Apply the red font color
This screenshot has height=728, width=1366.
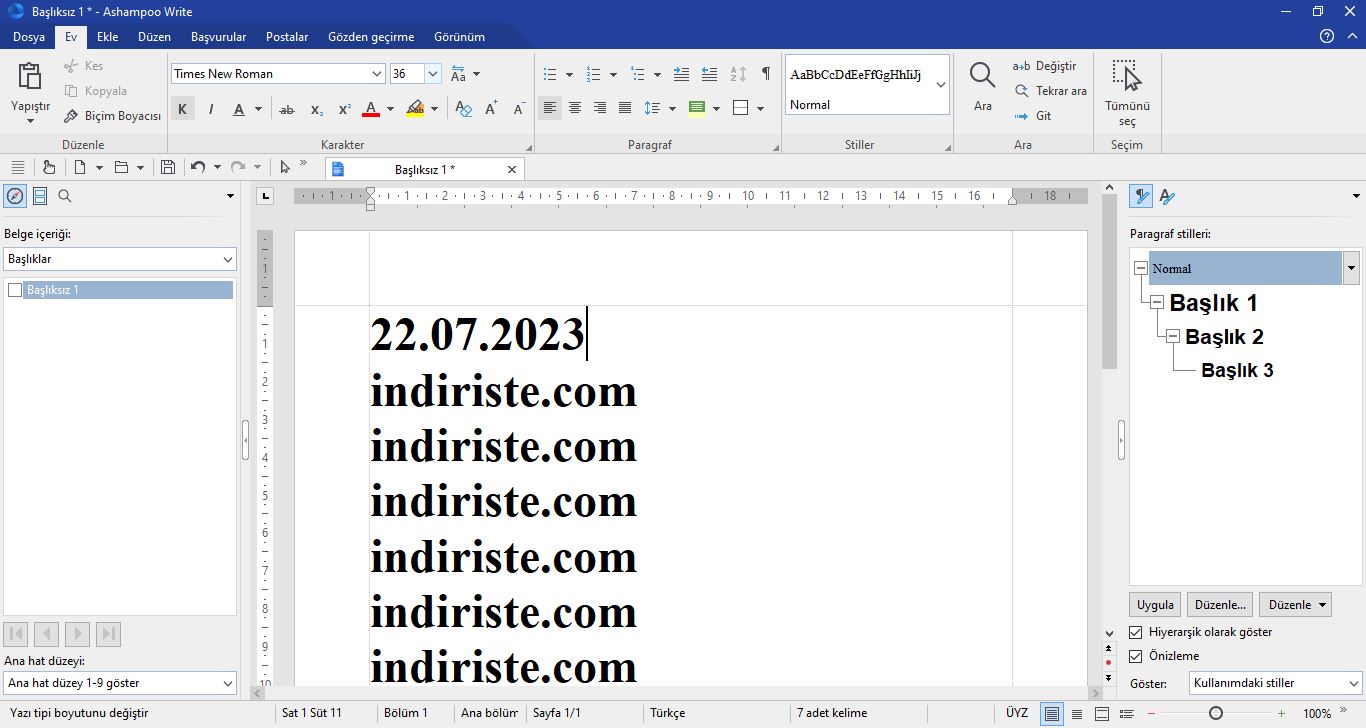(371, 109)
